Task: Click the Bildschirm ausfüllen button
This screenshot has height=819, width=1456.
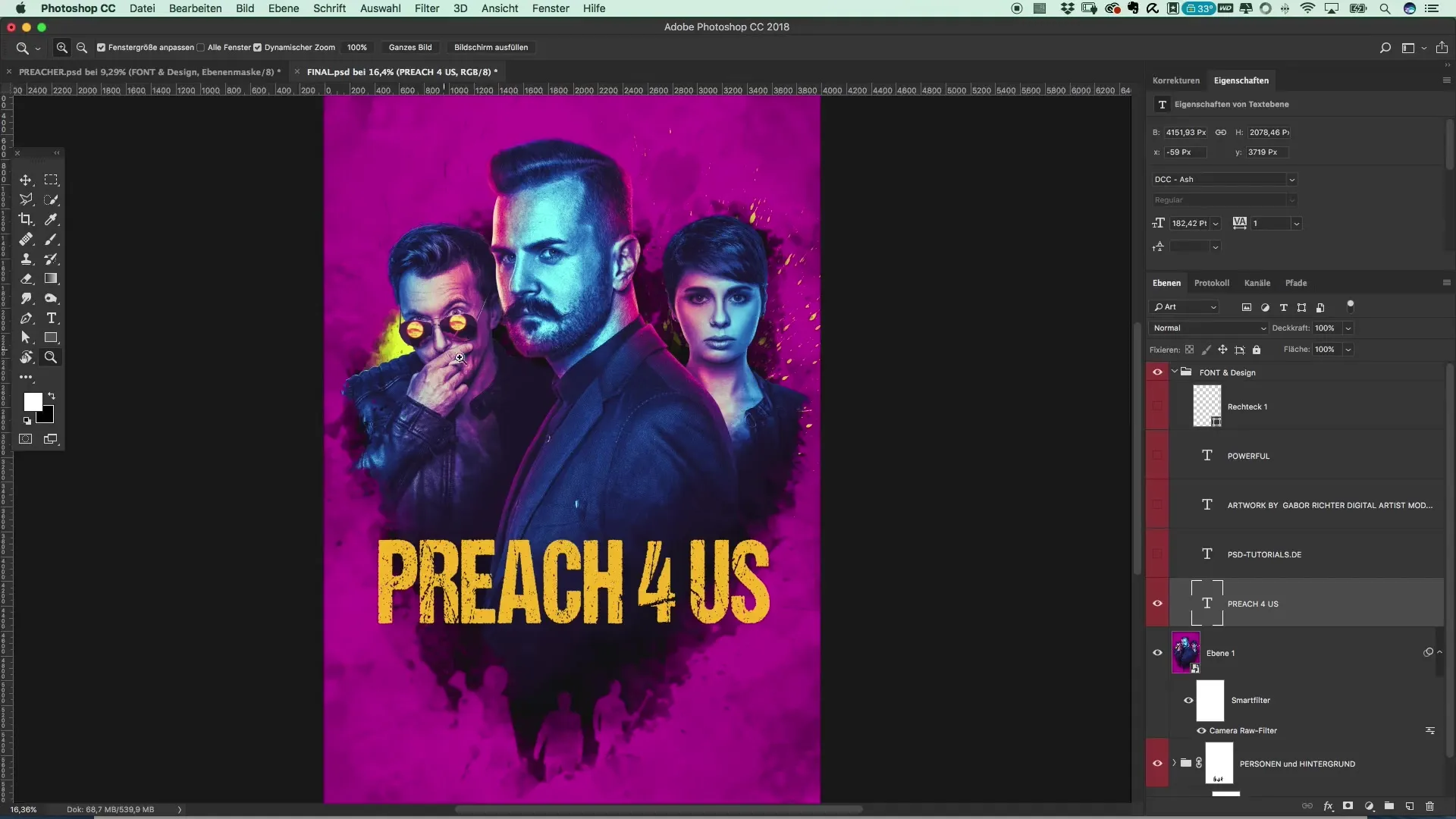Action: pyautogui.click(x=491, y=47)
